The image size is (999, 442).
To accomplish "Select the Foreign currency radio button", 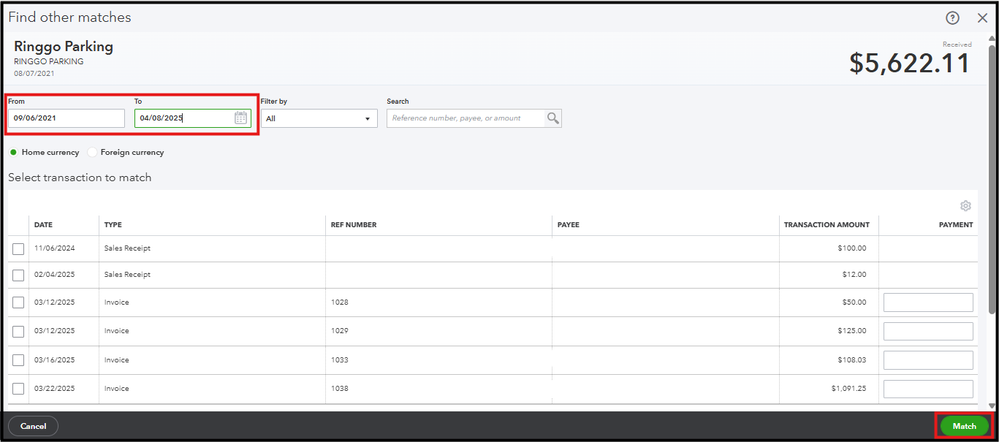I will click(x=92, y=153).
